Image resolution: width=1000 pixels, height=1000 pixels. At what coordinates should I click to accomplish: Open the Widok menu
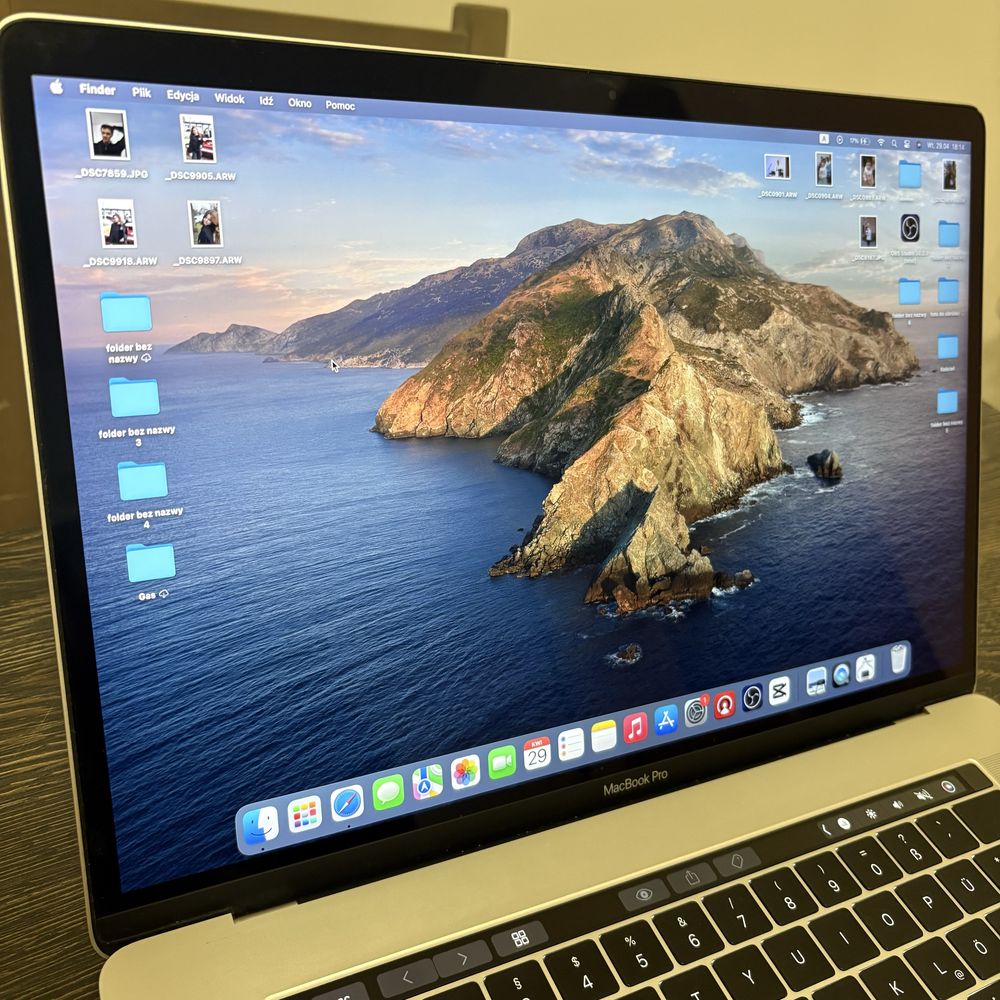230,98
